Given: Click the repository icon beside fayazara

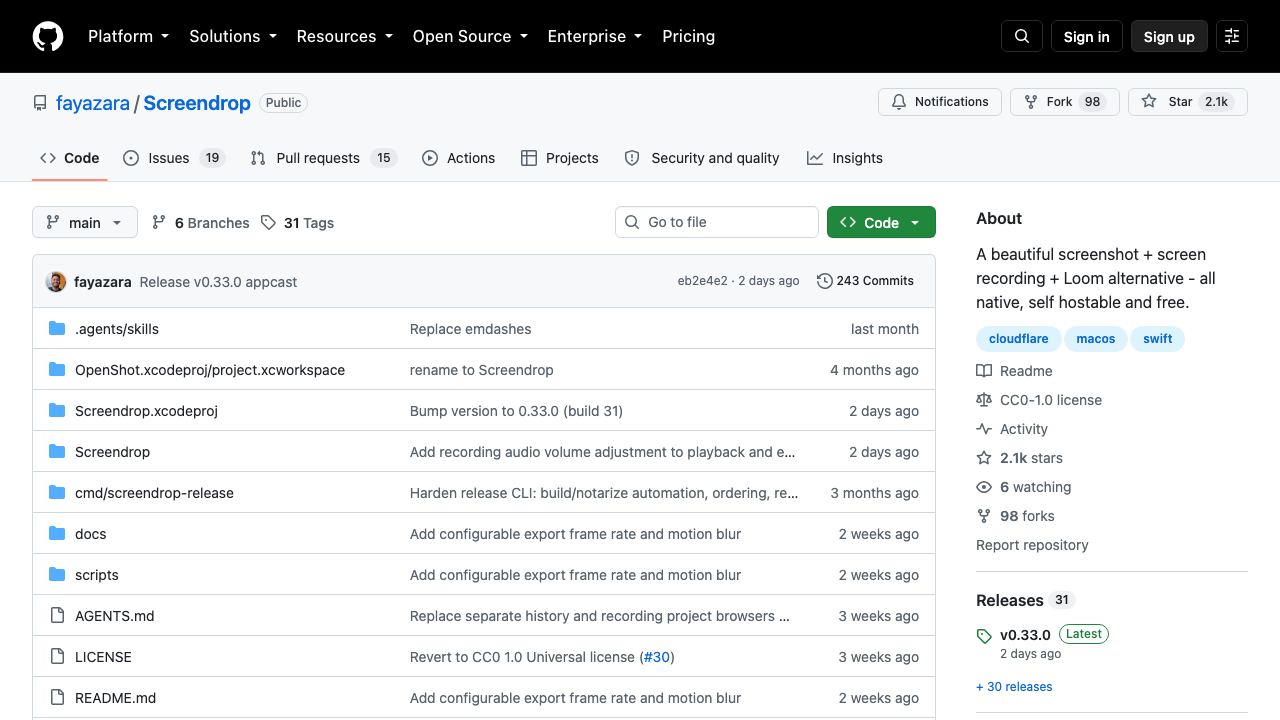Looking at the screenshot, I should coord(40,103).
